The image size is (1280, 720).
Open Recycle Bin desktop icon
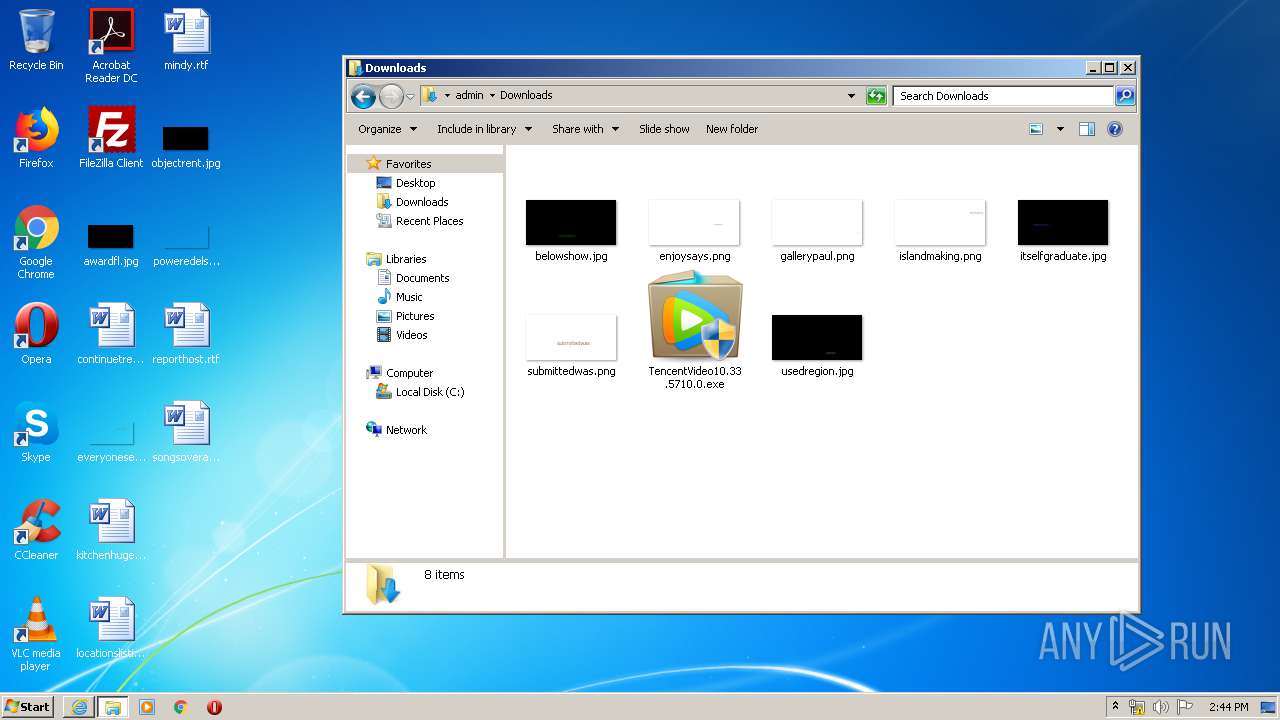coord(36,40)
